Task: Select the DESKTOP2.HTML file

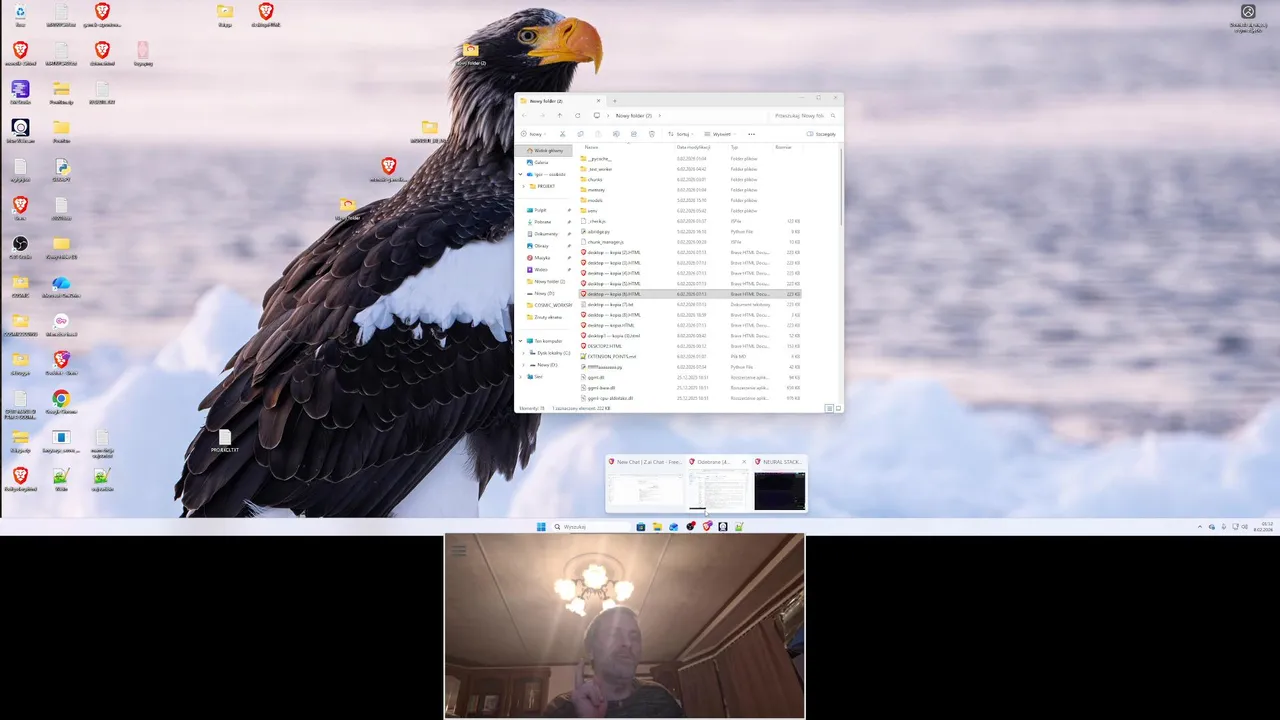Action: [690, 346]
